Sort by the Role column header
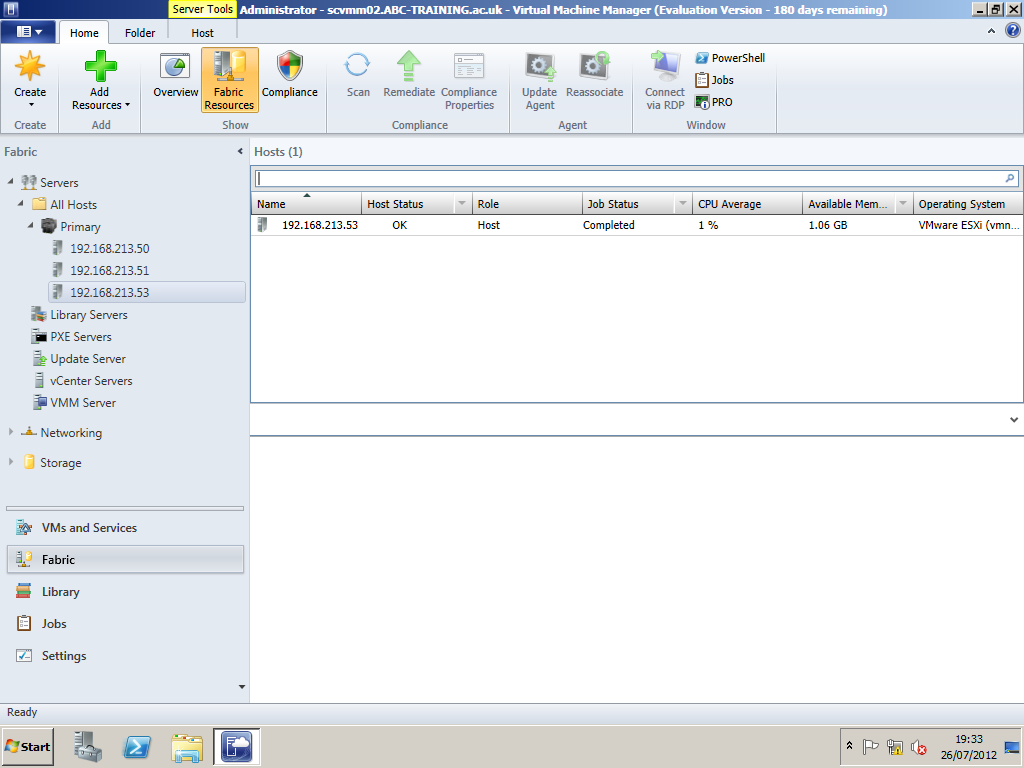The width and height of the screenshot is (1024, 768). [527, 204]
